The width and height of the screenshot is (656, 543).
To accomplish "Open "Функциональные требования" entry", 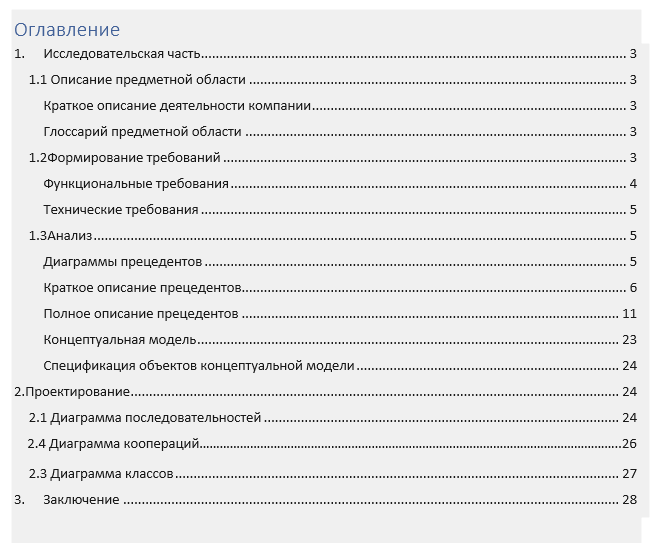I will tap(136, 184).
